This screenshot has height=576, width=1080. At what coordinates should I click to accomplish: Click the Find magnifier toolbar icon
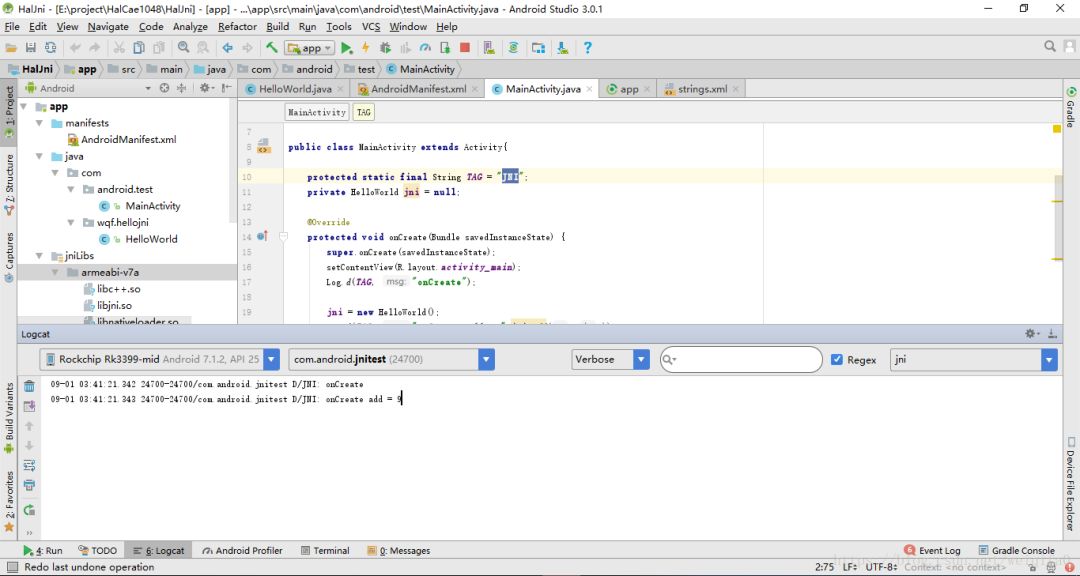183,48
